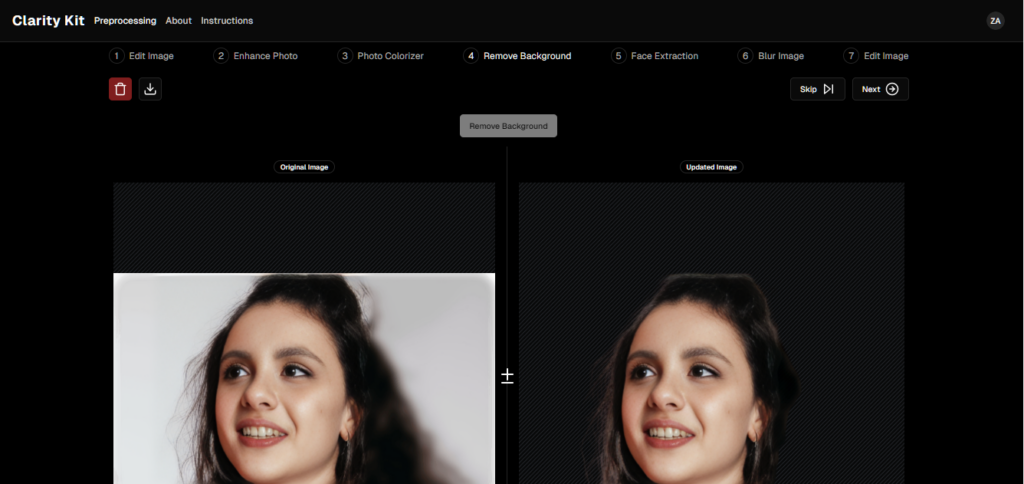This screenshot has height=484, width=1024.
Task: Open the About page
Action: tap(178, 20)
